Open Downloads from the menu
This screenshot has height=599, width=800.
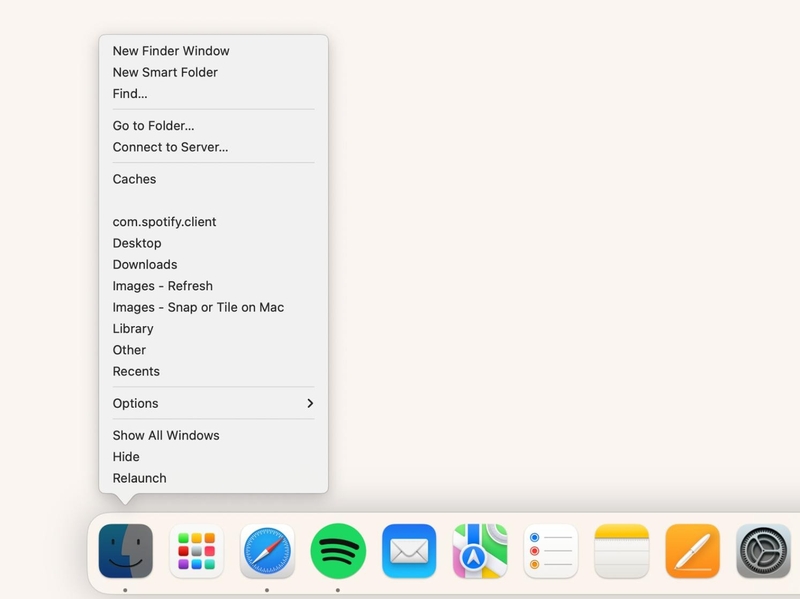[213, 265]
